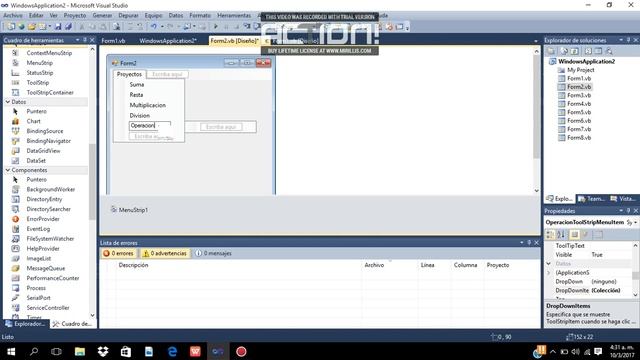Screen dimensions: 640x360
Task: Open the Archivo menu
Action: pyautogui.click(x=13, y=16)
